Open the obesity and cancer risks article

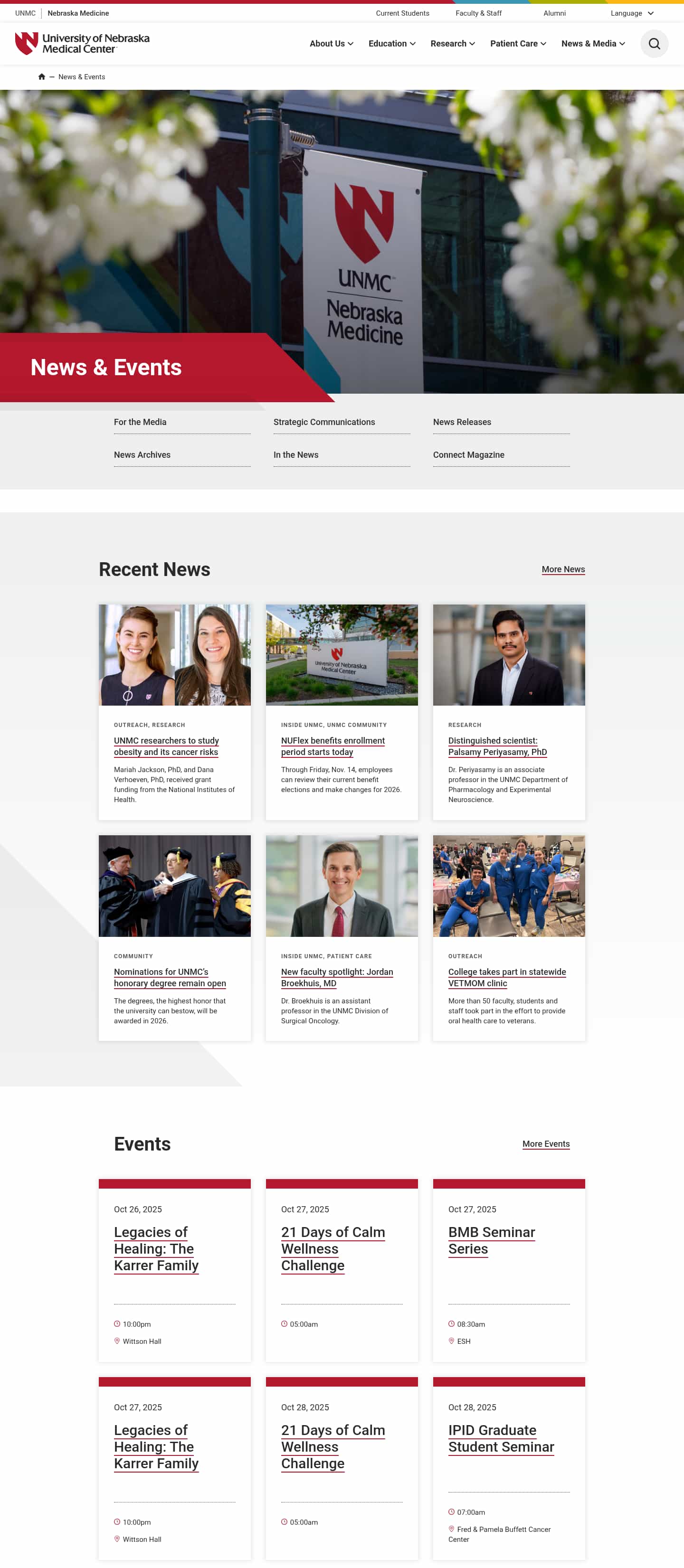tap(166, 746)
